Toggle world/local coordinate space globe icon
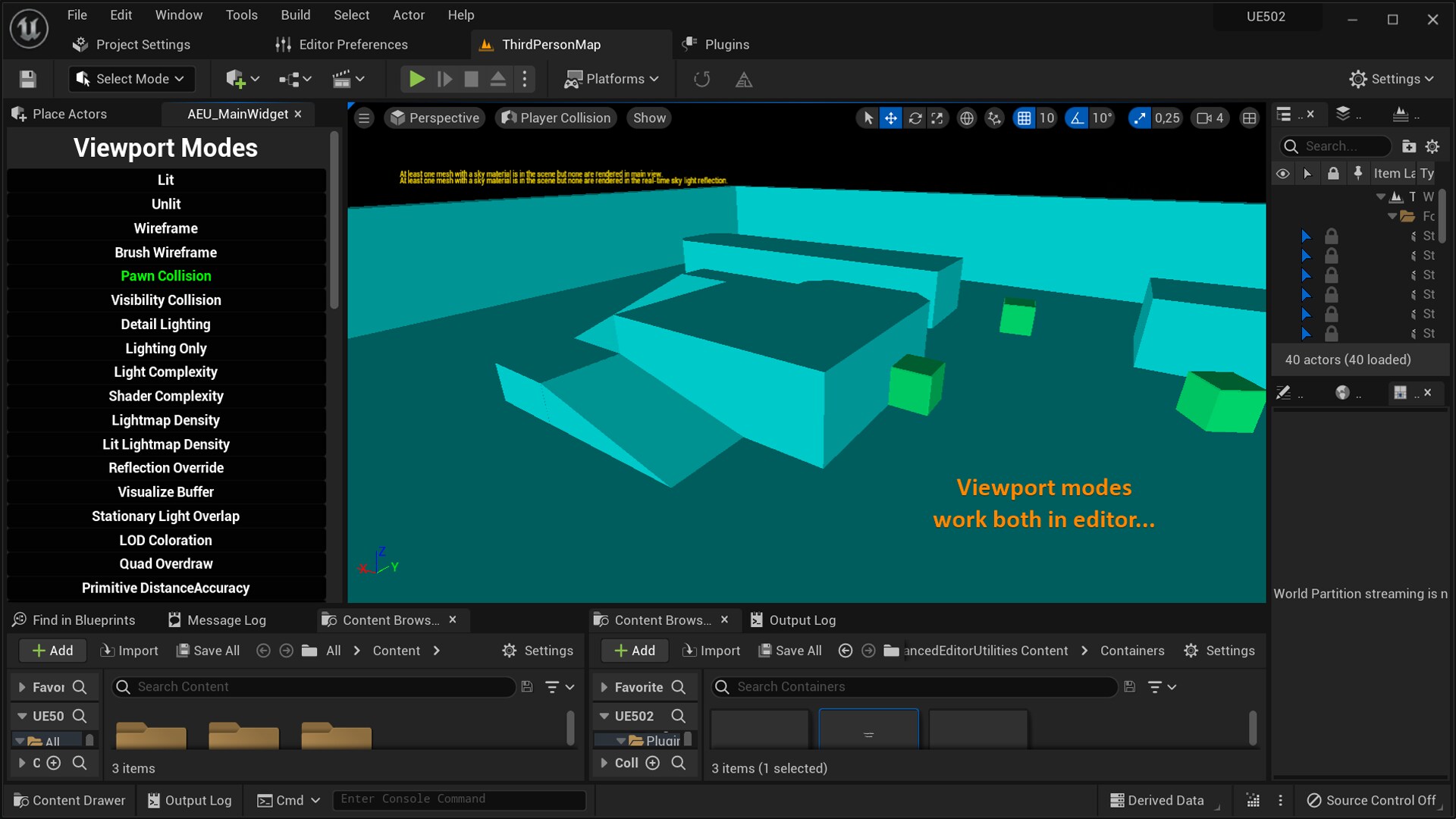Image resolution: width=1456 pixels, height=819 pixels. point(966,118)
